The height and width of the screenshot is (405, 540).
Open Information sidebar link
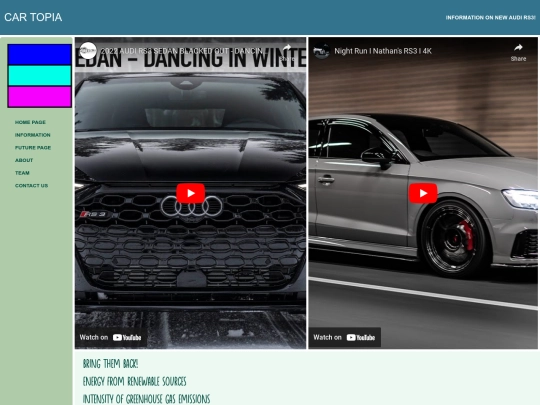coord(33,135)
